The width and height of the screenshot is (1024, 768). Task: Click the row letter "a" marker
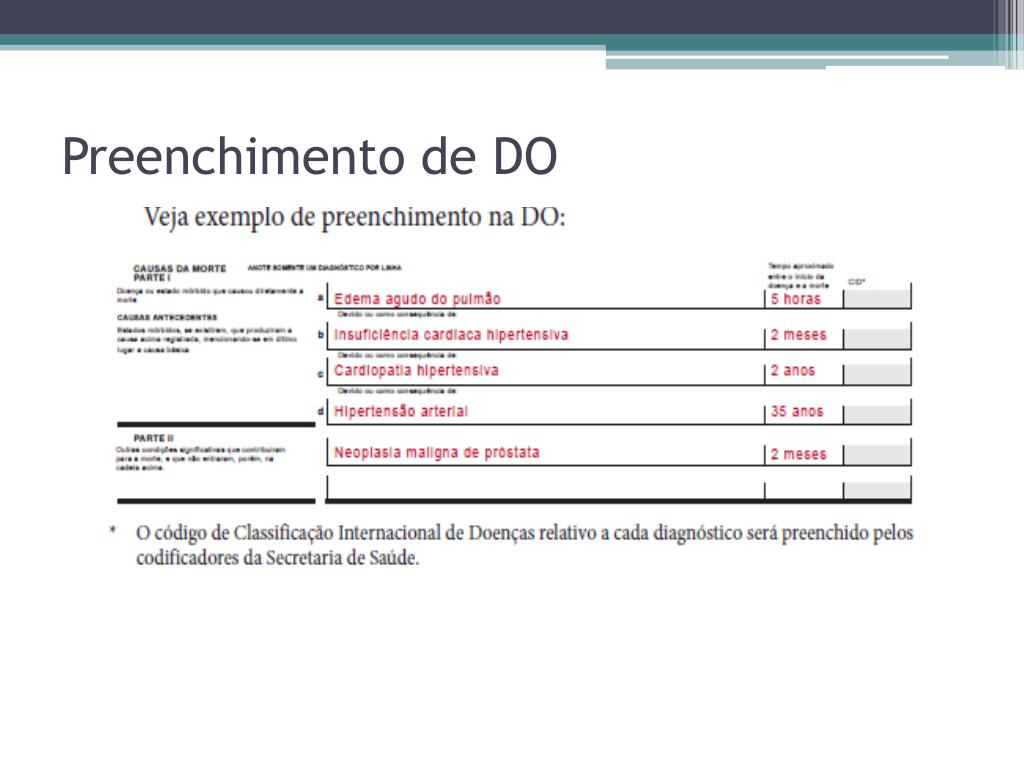tap(320, 298)
